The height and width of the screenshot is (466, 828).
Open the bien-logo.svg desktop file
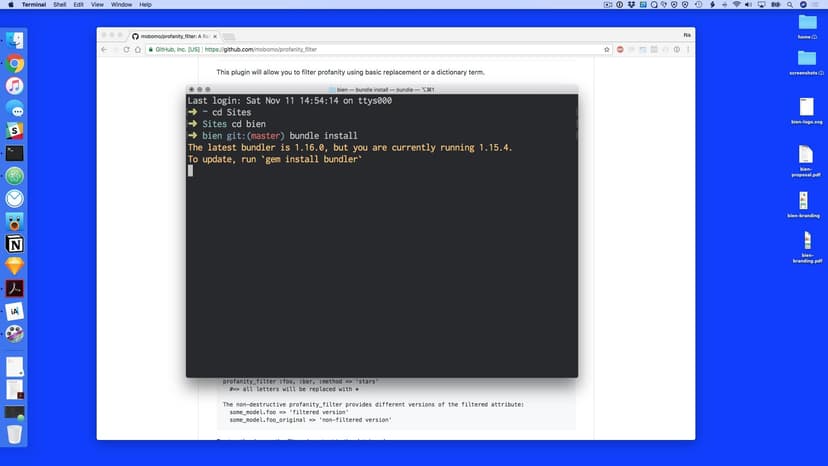point(806,108)
